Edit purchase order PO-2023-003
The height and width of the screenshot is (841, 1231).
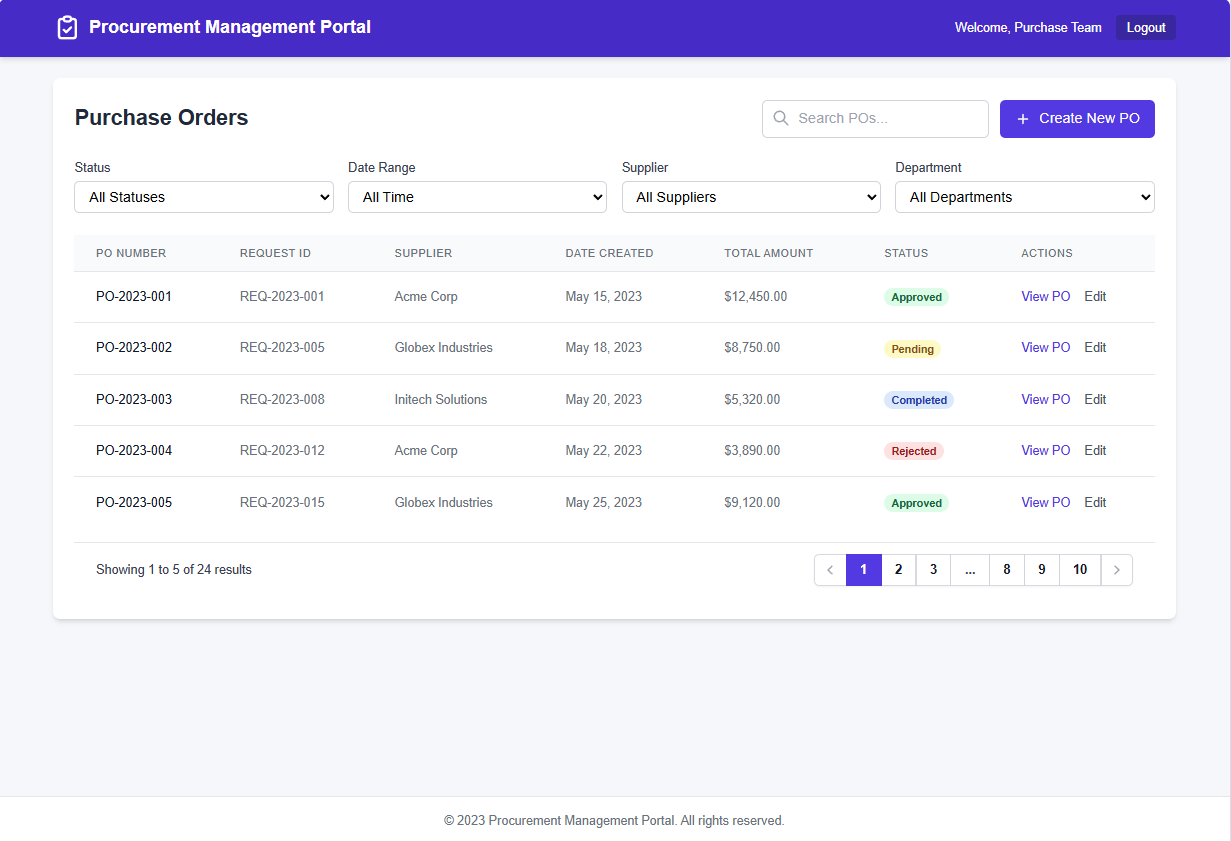click(1095, 400)
